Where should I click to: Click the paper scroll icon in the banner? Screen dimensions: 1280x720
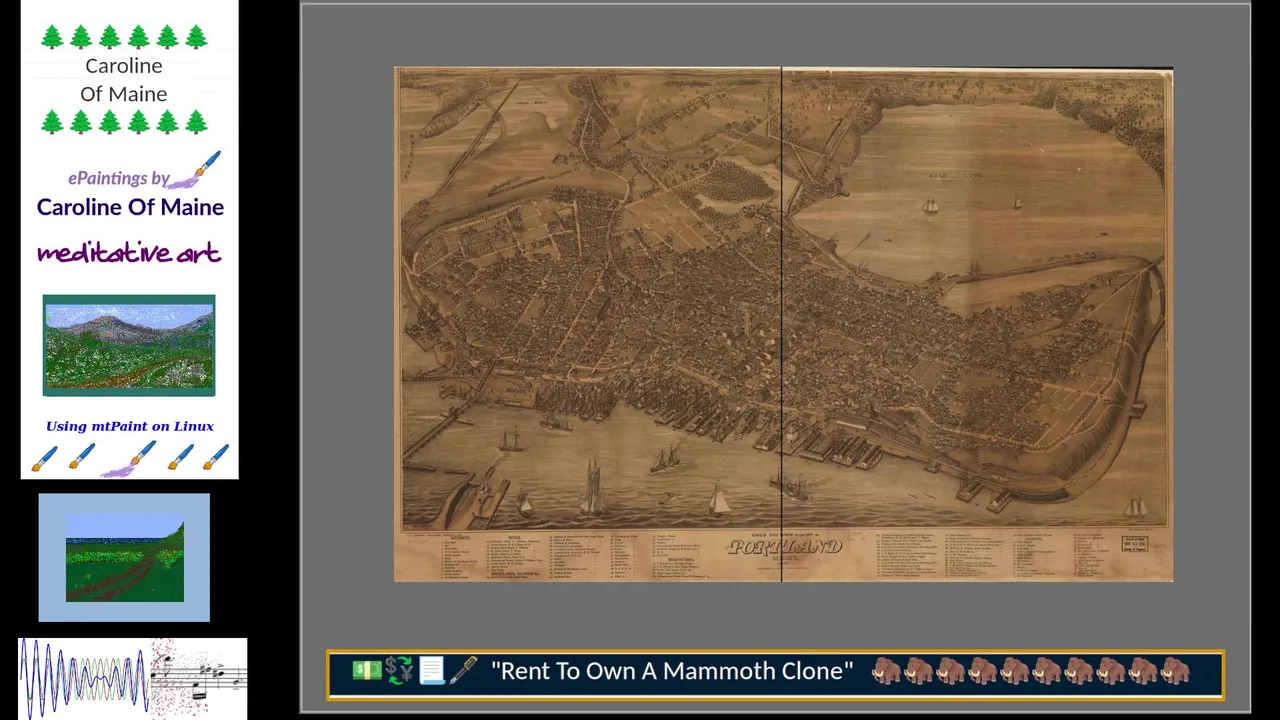pos(431,671)
